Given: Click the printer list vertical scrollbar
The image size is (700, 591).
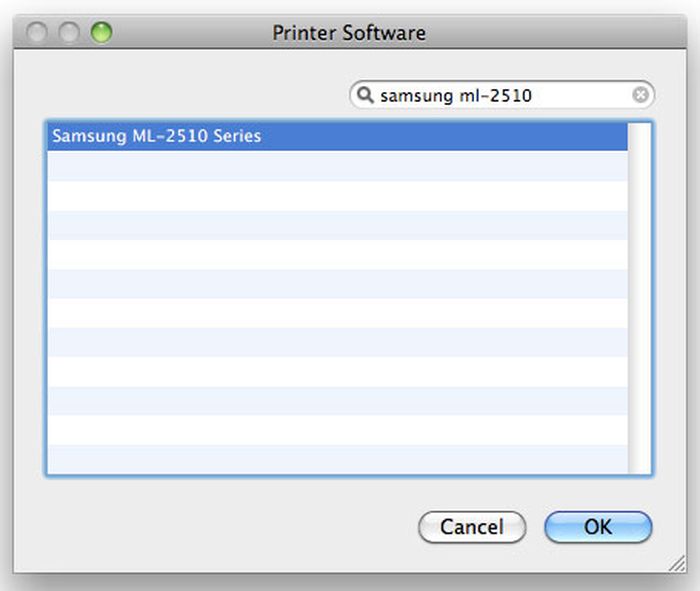Looking at the screenshot, I should 638,298.
